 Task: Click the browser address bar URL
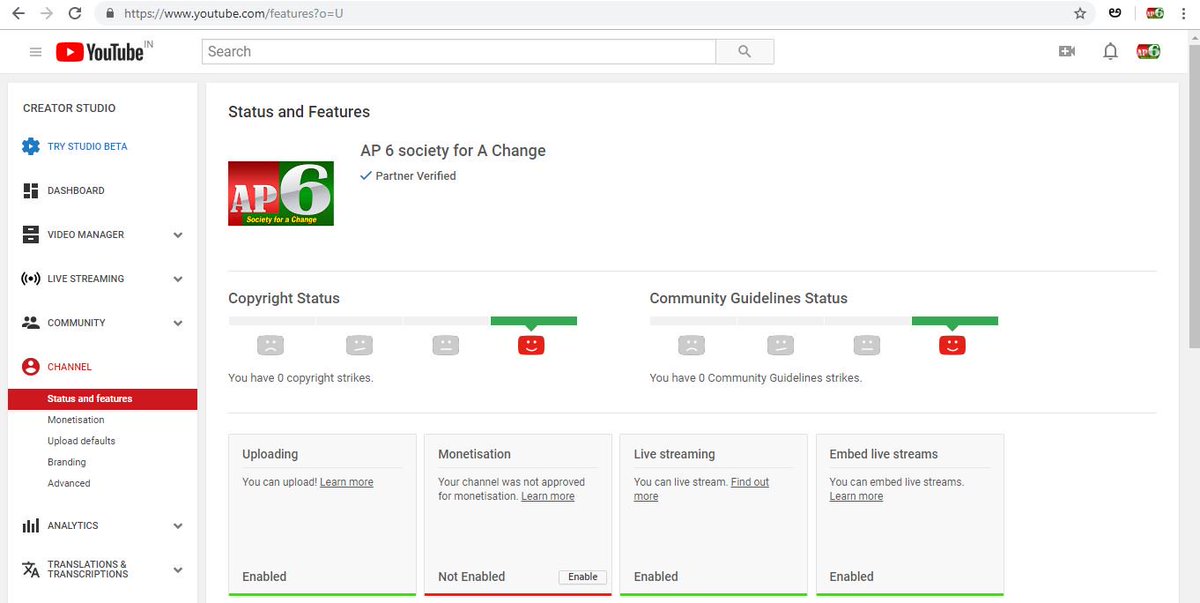(x=236, y=14)
